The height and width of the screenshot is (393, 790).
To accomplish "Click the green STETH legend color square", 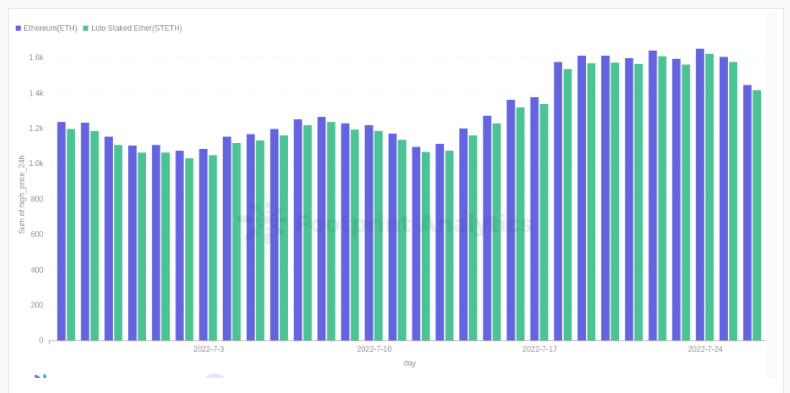I will tap(86, 29).
